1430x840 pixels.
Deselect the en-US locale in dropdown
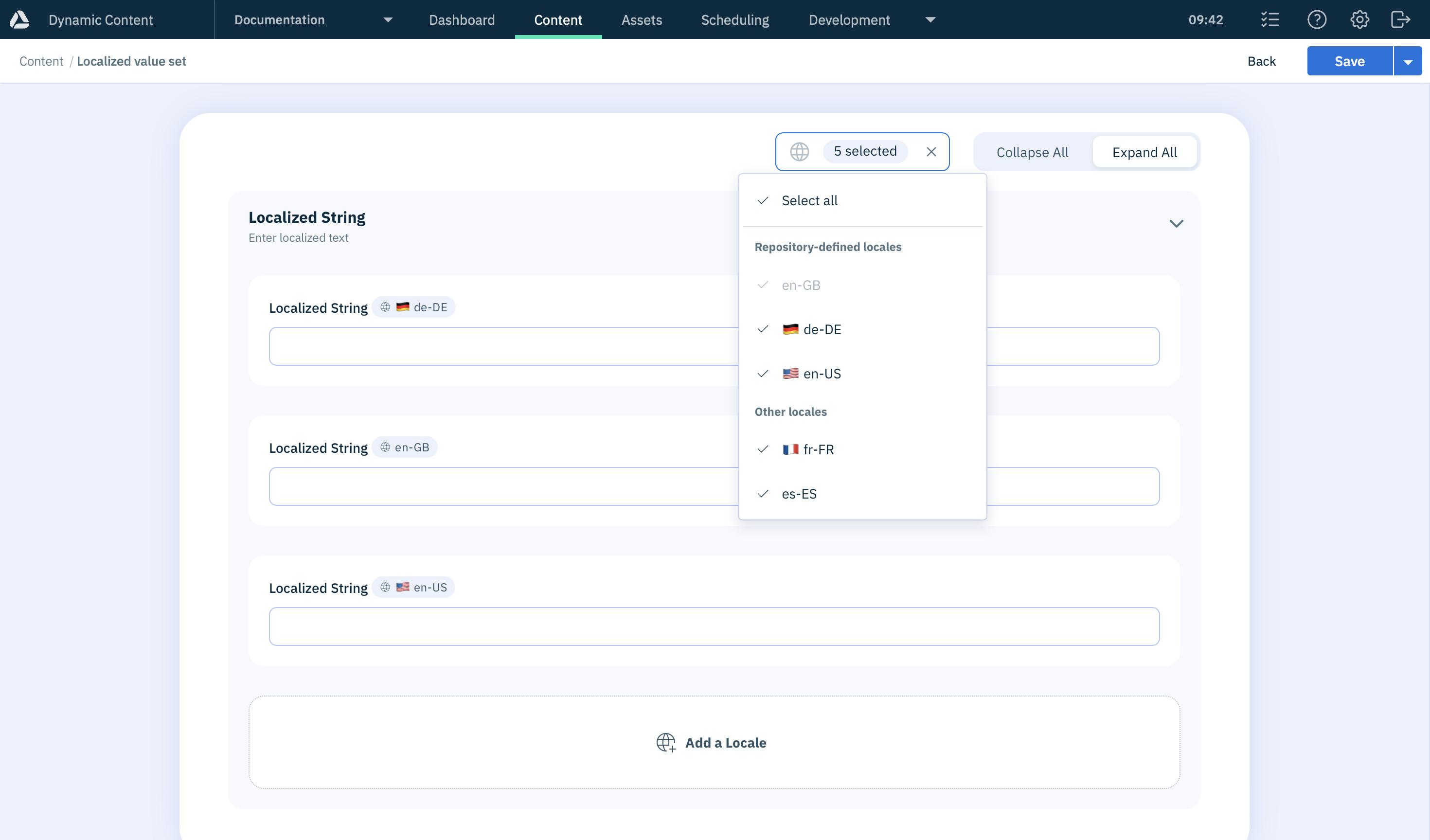(862, 374)
